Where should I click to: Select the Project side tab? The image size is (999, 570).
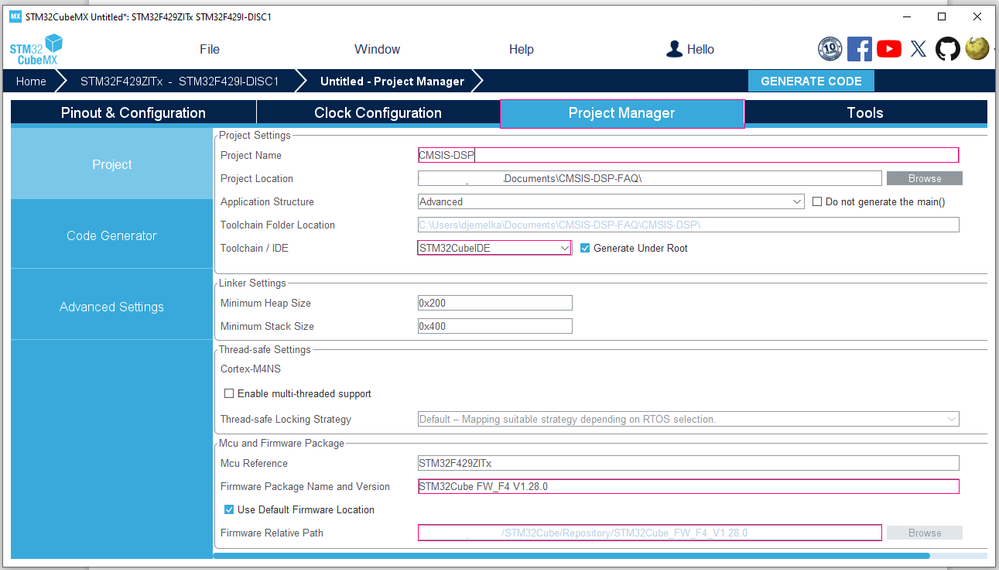pyautogui.click(x=112, y=164)
